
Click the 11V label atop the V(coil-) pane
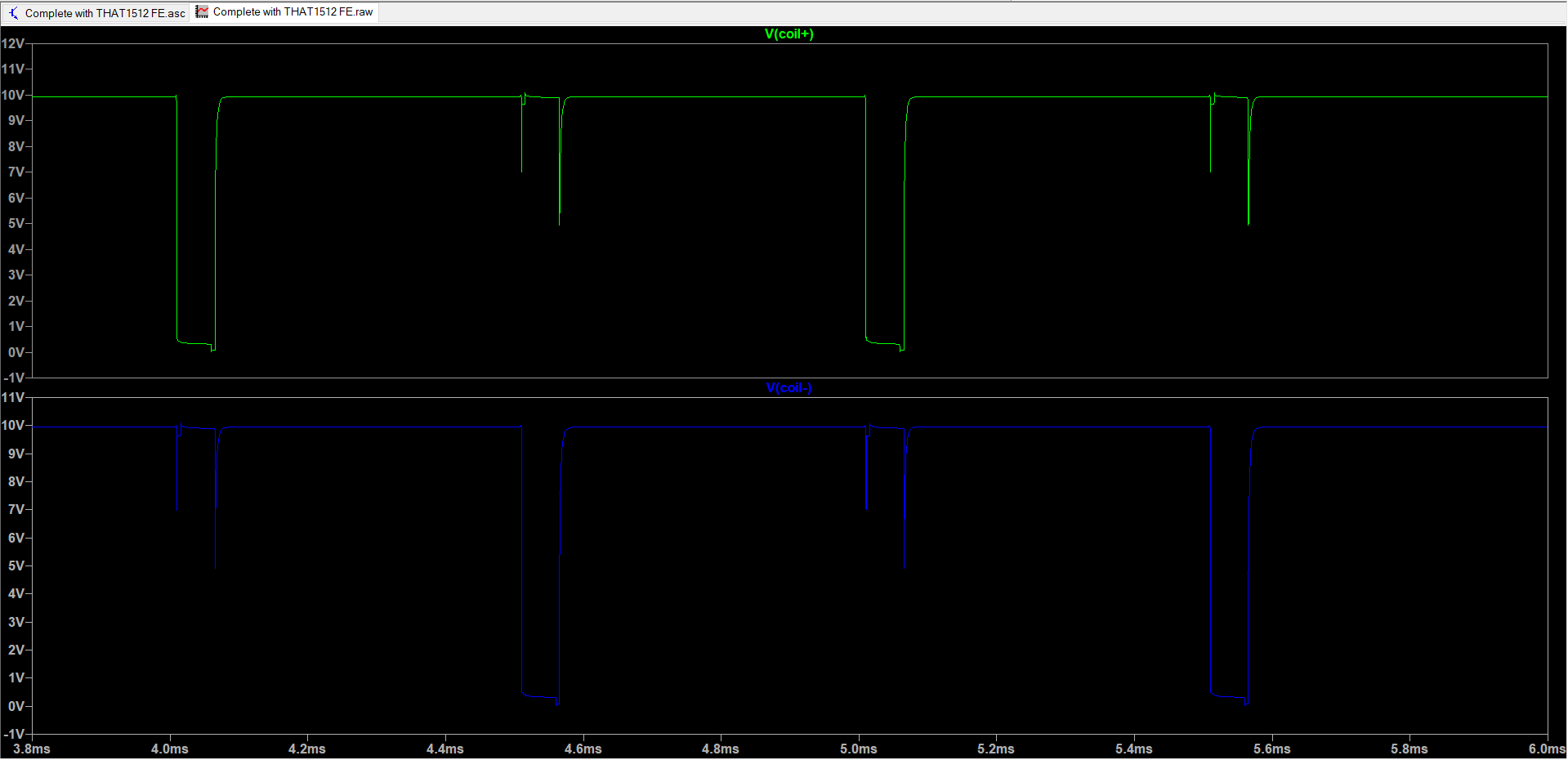(13, 398)
